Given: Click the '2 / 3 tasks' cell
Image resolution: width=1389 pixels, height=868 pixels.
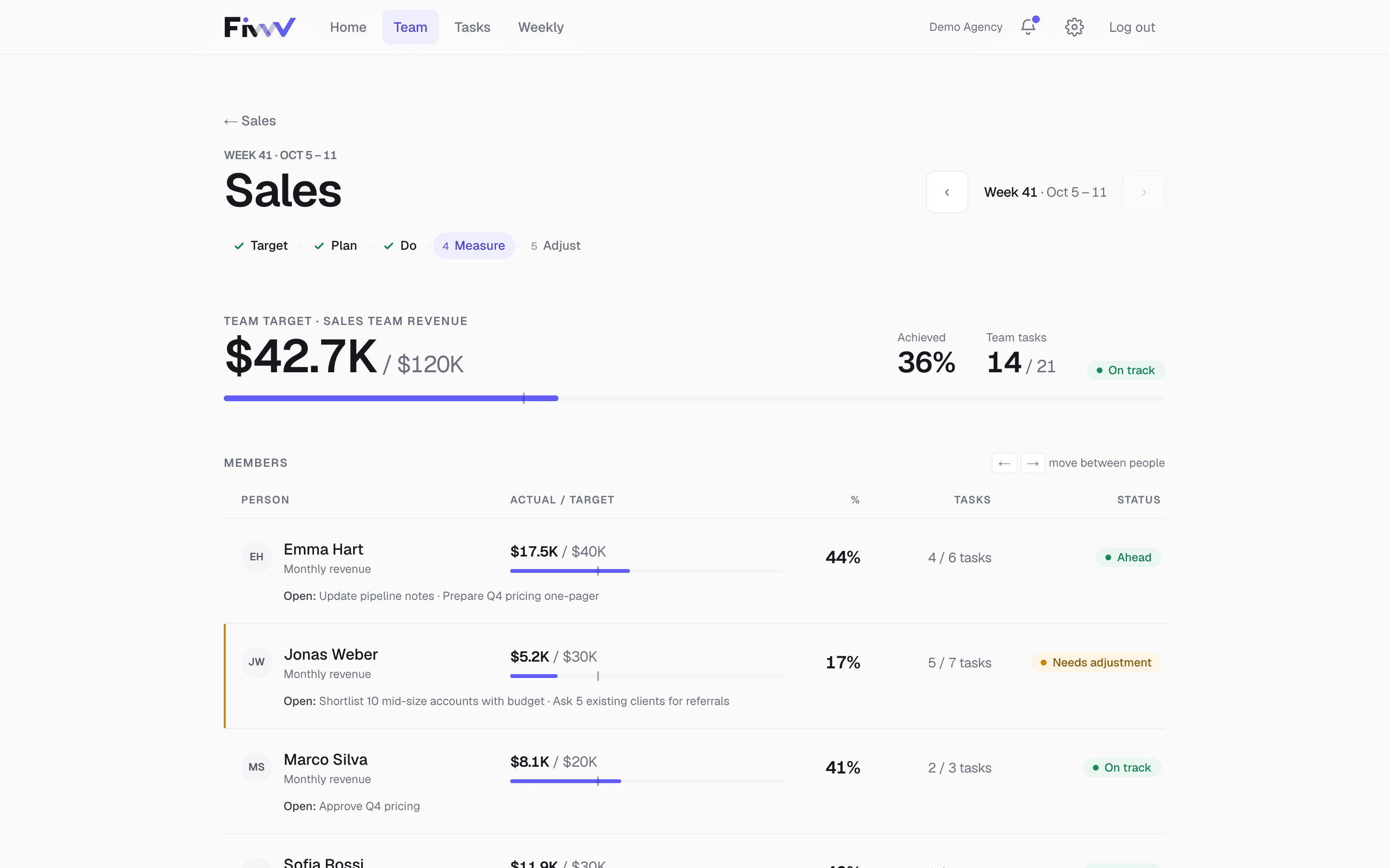Looking at the screenshot, I should [960, 768].
